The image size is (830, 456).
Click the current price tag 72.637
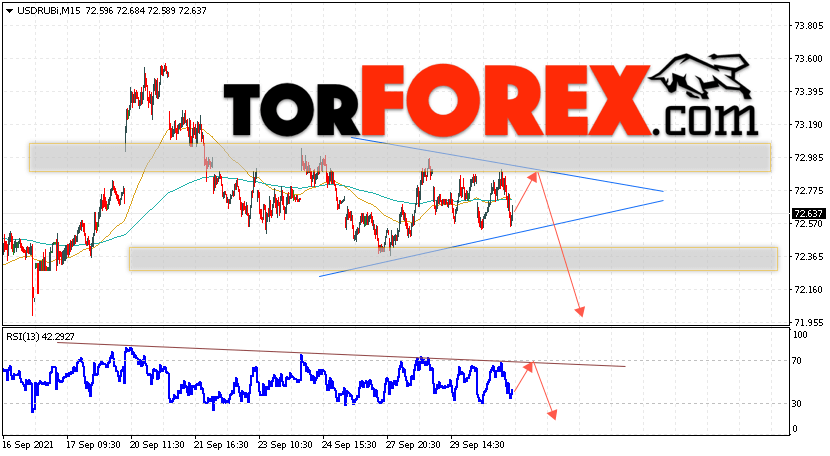pos(808,213)
